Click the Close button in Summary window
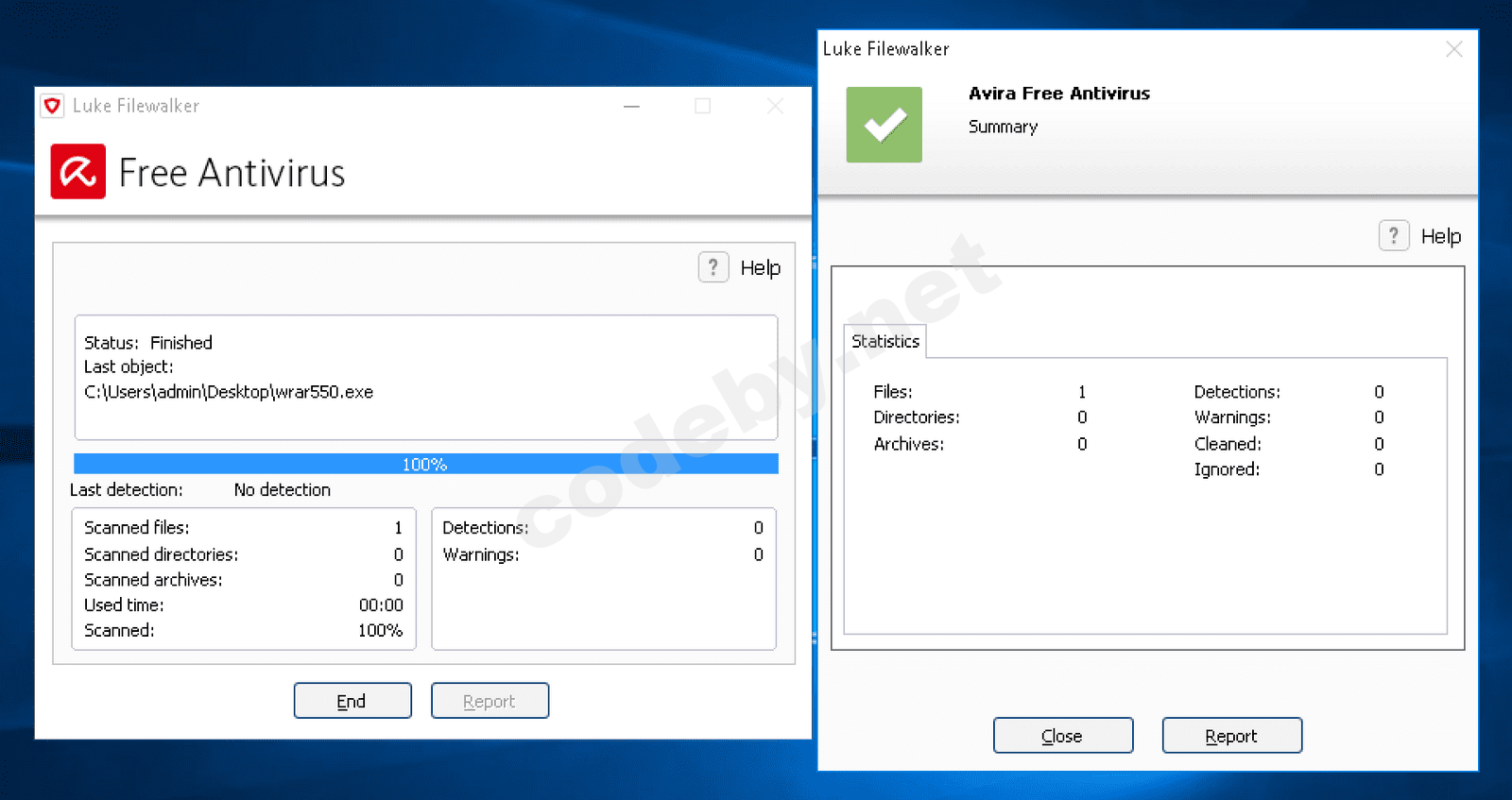The height and width of the screenshot is (800, 1512). [1063, 736]
